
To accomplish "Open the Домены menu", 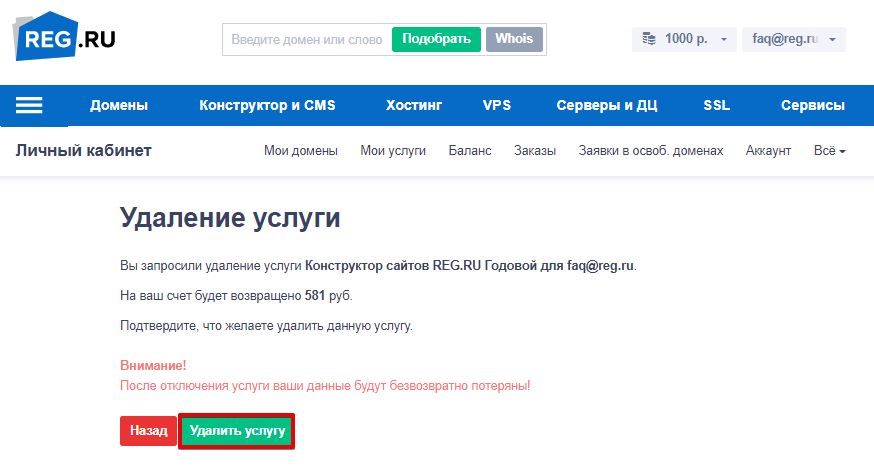I will point(119,105).
